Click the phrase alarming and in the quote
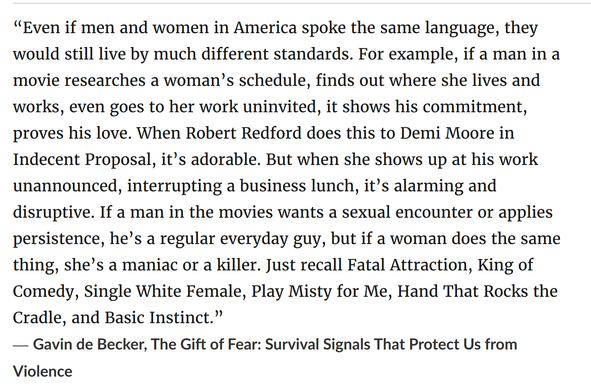This screenshot has width=591, height=390. (445, 186)
